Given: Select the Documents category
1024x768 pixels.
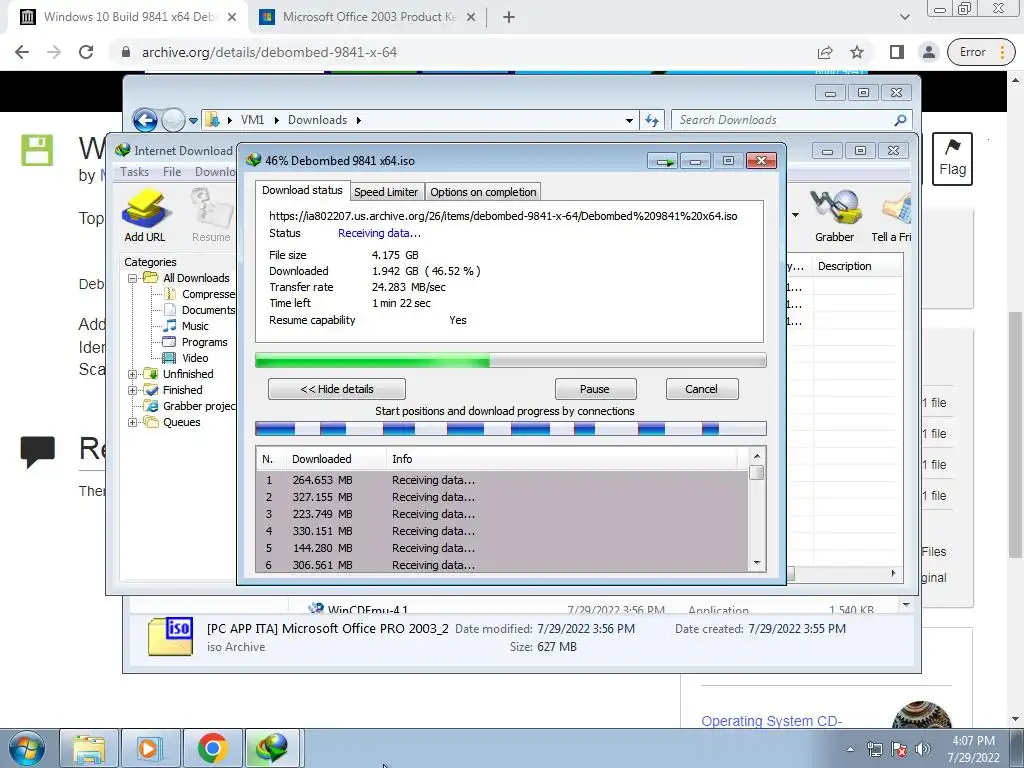Looking at the screenshot, I should coord(208,310).
